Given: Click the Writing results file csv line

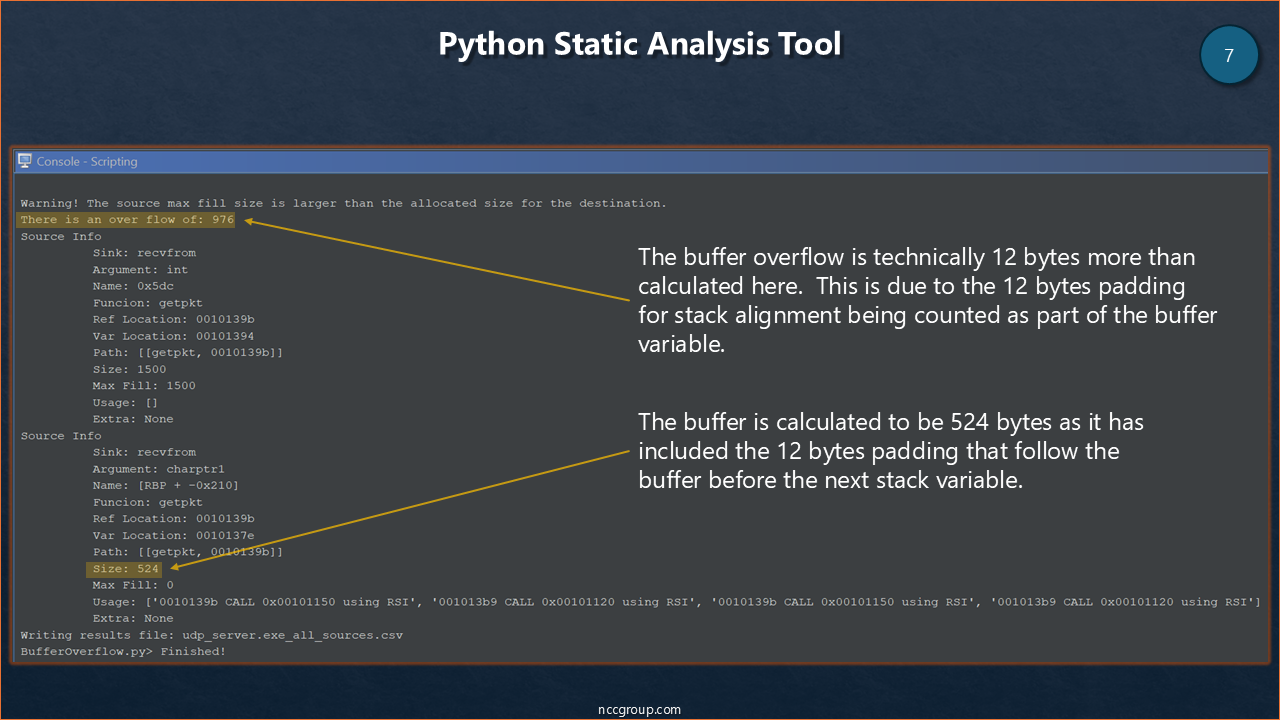Looking at the screenshot, I should (x=212, y=635).
